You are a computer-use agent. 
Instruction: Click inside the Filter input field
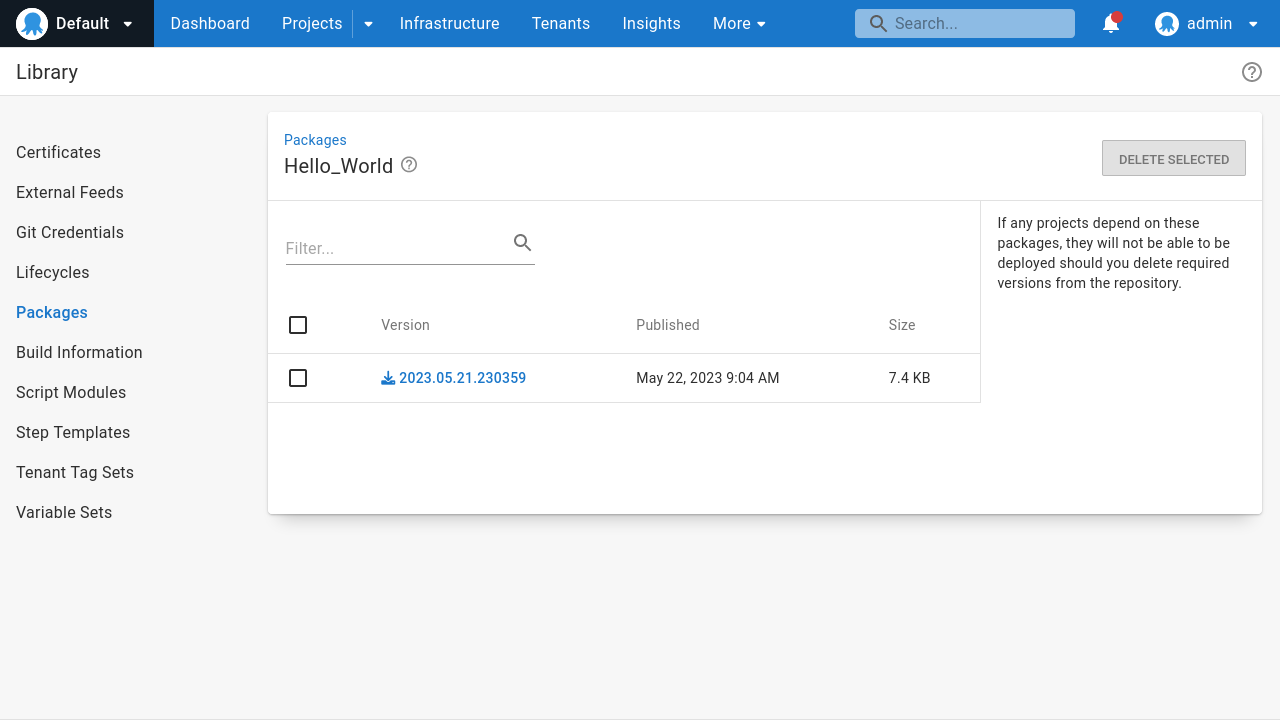tap(390, 248)
